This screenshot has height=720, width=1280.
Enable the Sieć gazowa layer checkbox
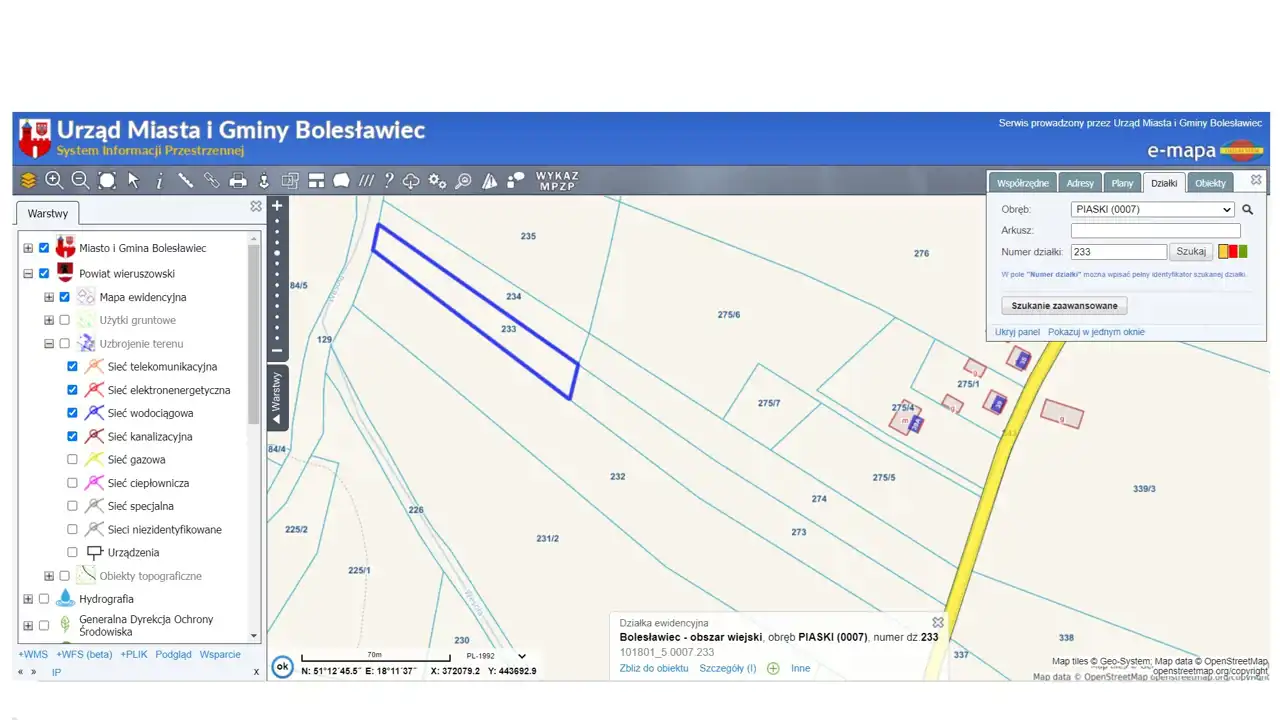pos(72,459)
